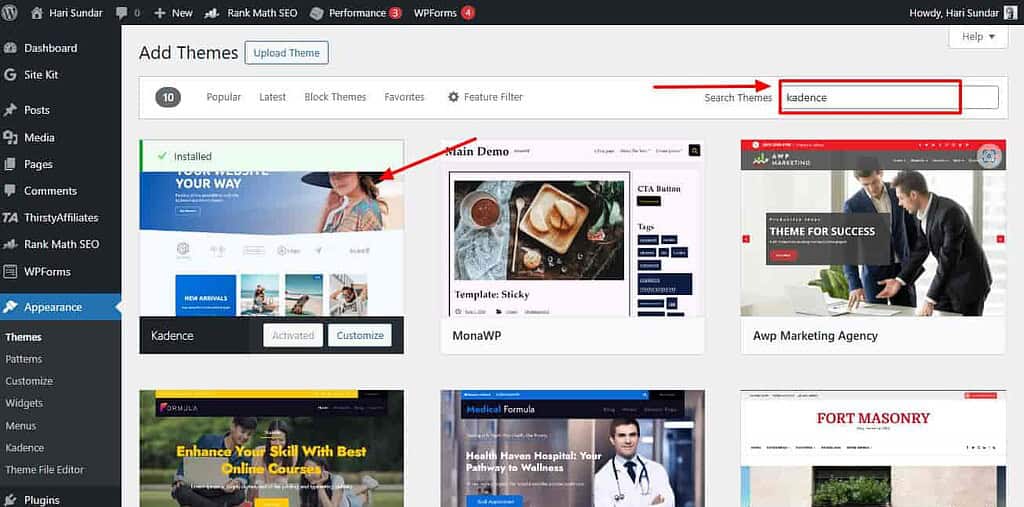Switch to the Block Themes tab
The height and width of the screenshot is (507, 1024).
(x=335, y=97)
